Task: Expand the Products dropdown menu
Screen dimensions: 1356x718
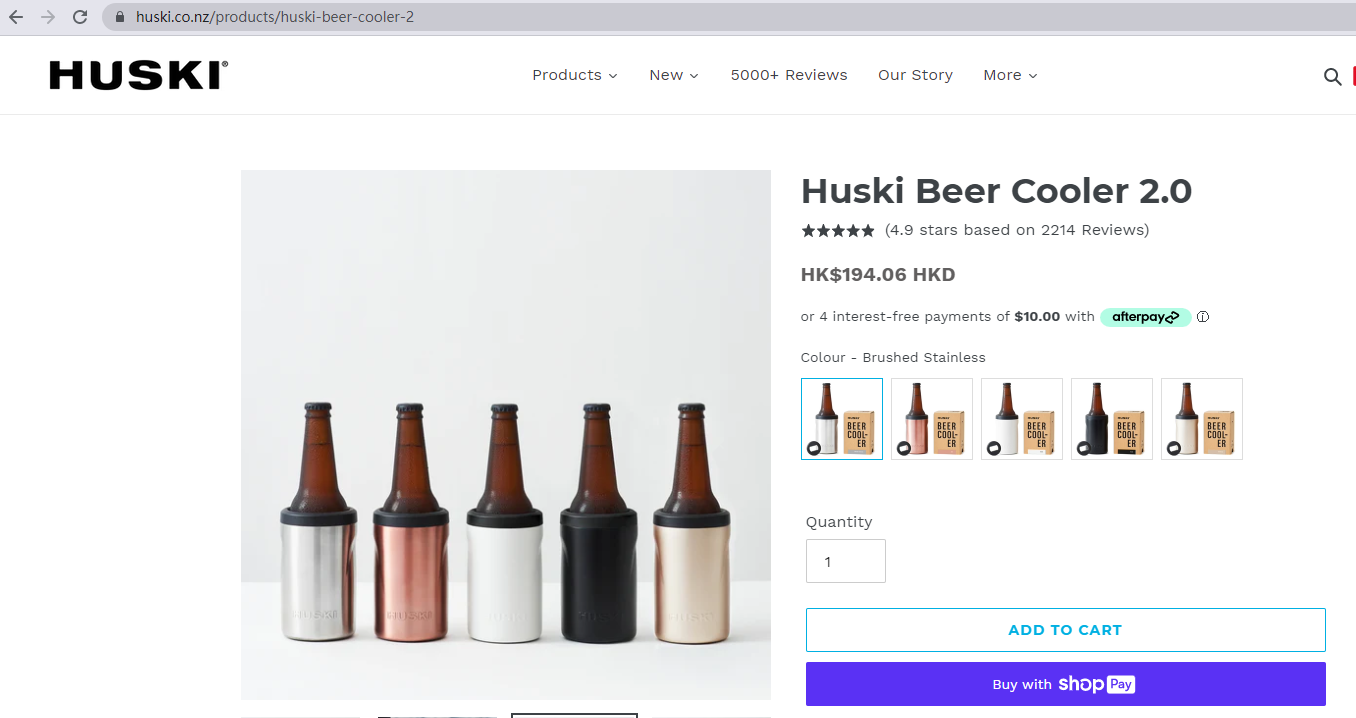Action: (574, 75)
